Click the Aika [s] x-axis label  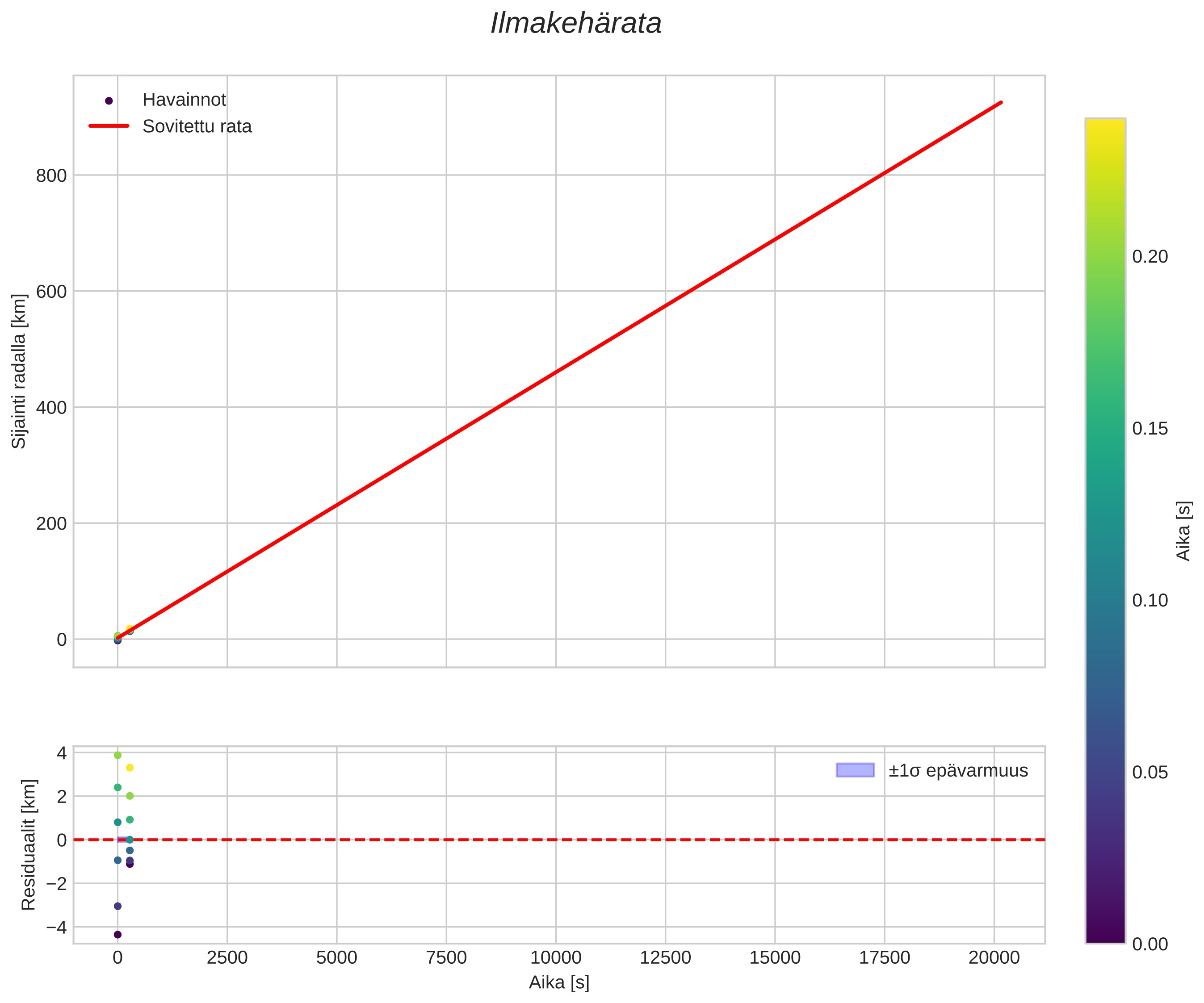click(558, 982)
